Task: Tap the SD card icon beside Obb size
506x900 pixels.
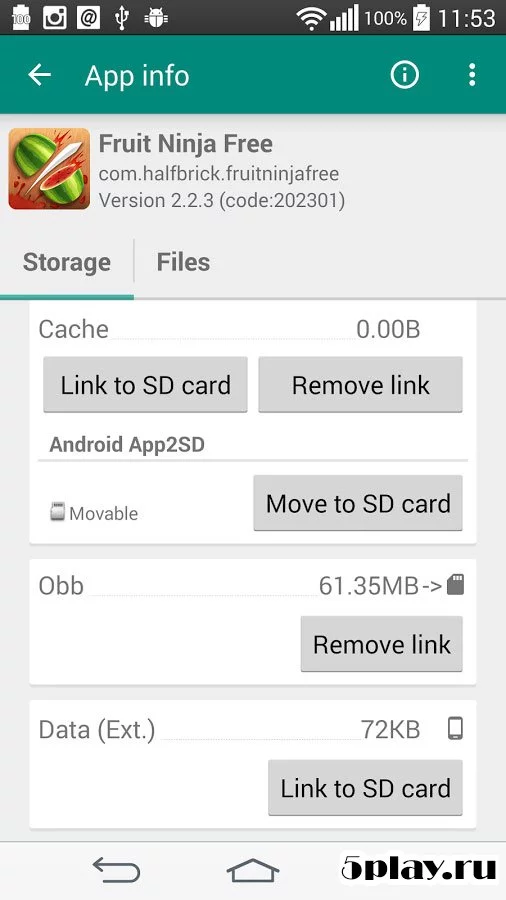Action: click(456, 585)
